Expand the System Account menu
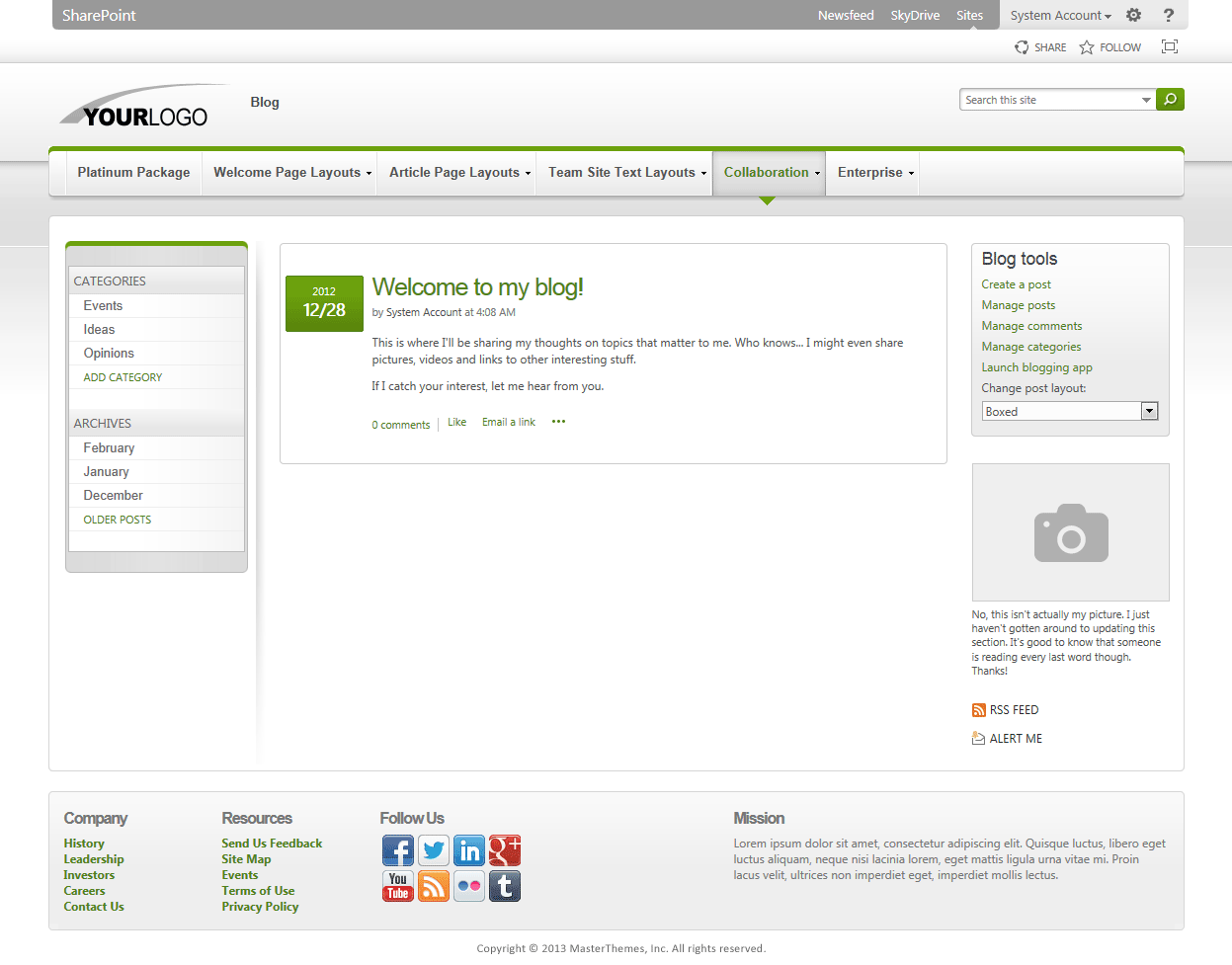The image size is (1232, 965). pyautogui.click(x=1059, y=15)
